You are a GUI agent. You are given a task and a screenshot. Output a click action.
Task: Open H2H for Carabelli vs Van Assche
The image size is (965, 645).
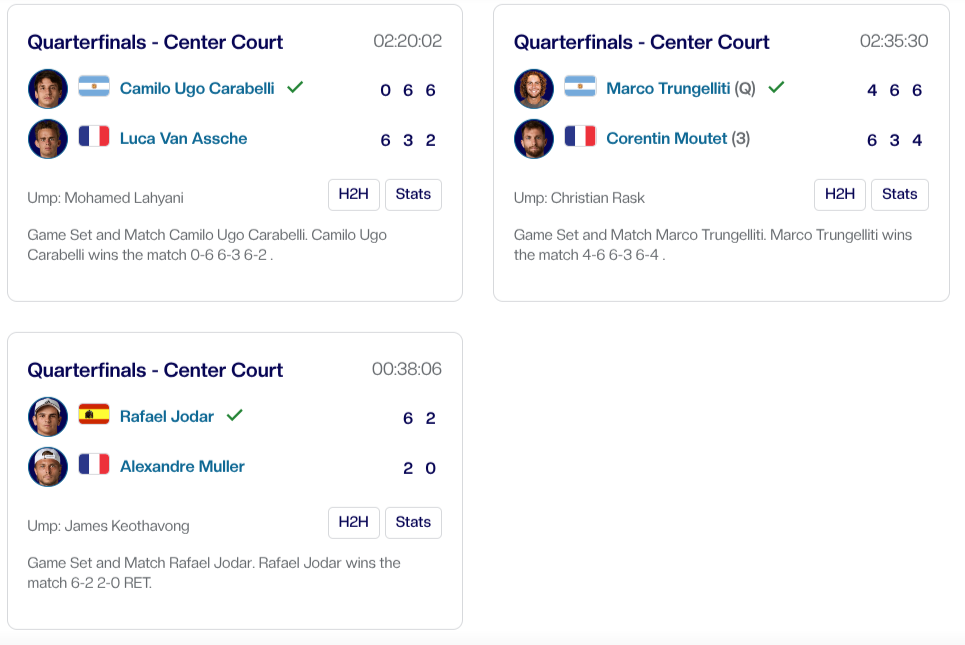[354, 195]
